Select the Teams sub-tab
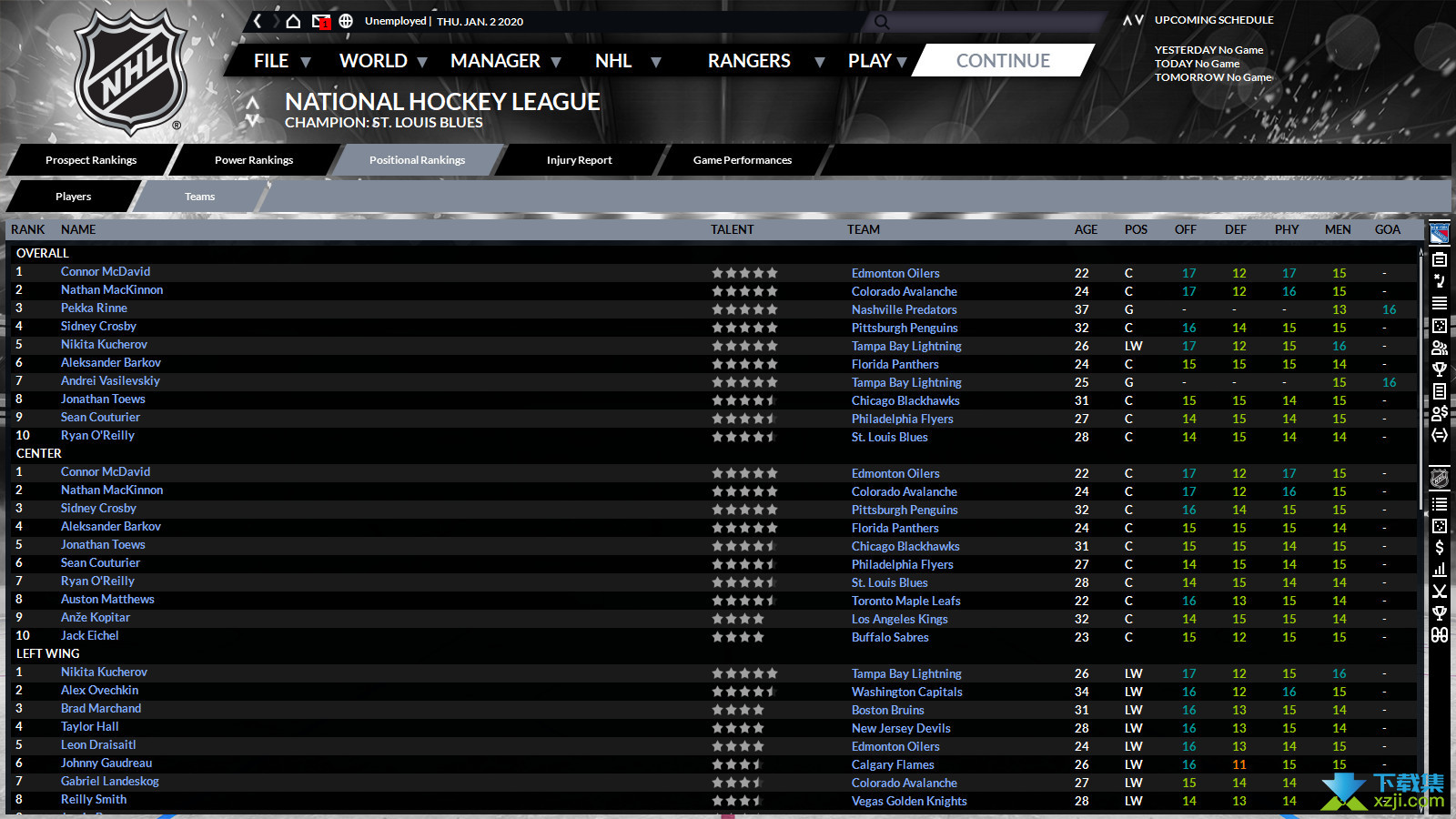Viewport: 1456px width, 819px height. point(200,197)
